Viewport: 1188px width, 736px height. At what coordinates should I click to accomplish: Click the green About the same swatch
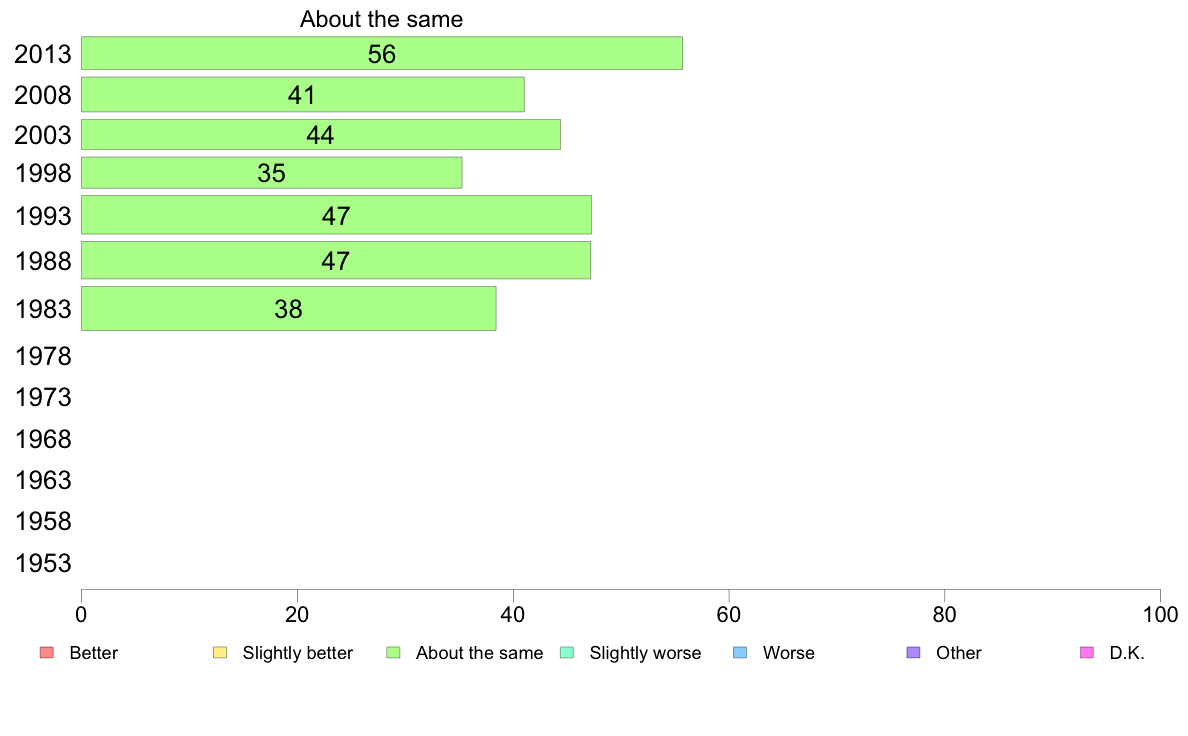point(393,653)
